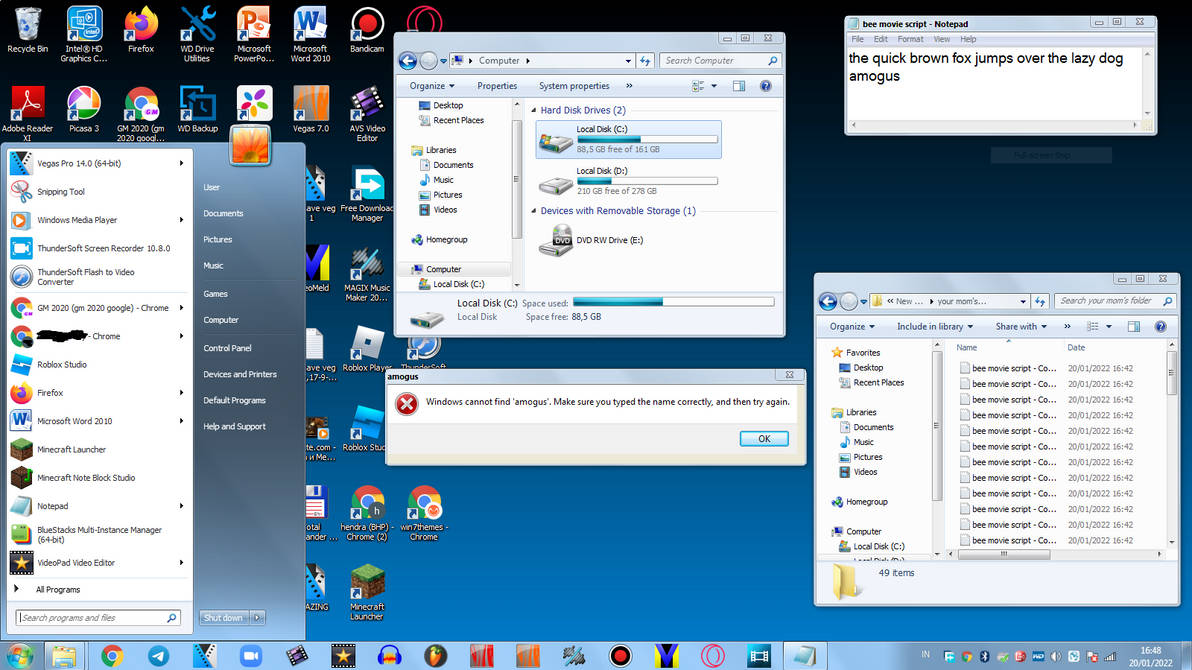The image size is (1192, 670).
Task: Click OK on the amogus error dialog
Action: click(x=763, y=438)
